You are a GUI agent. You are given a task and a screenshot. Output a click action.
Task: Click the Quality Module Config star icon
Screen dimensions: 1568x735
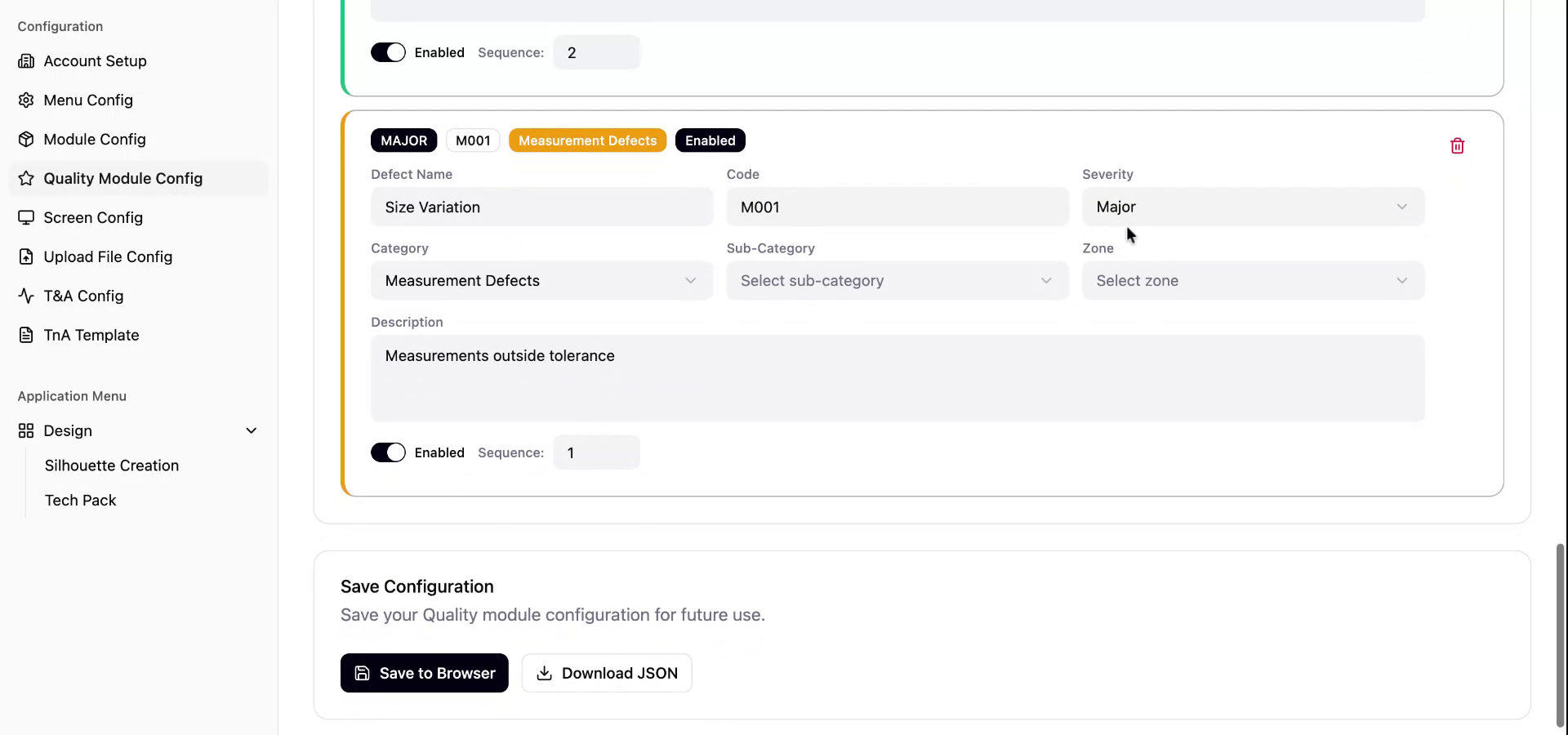point(26,179)
